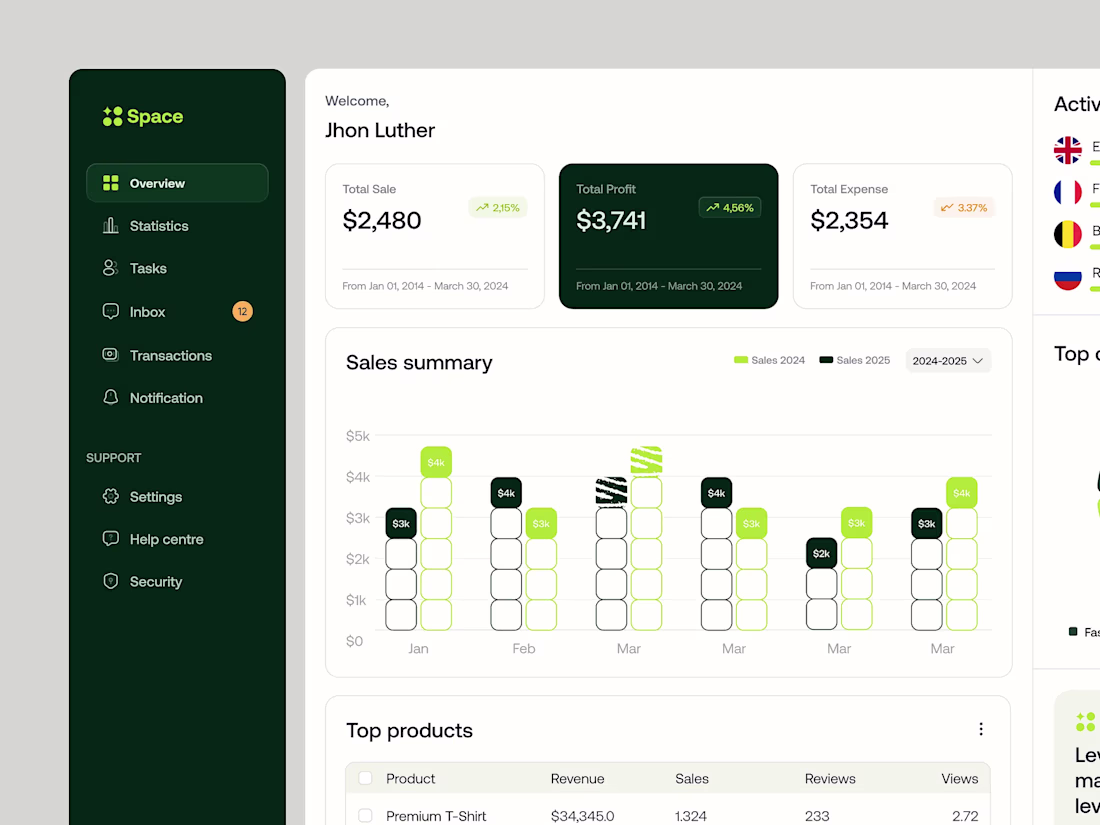Click the Total Expense trend arrow icon

(x=947, y=208)
